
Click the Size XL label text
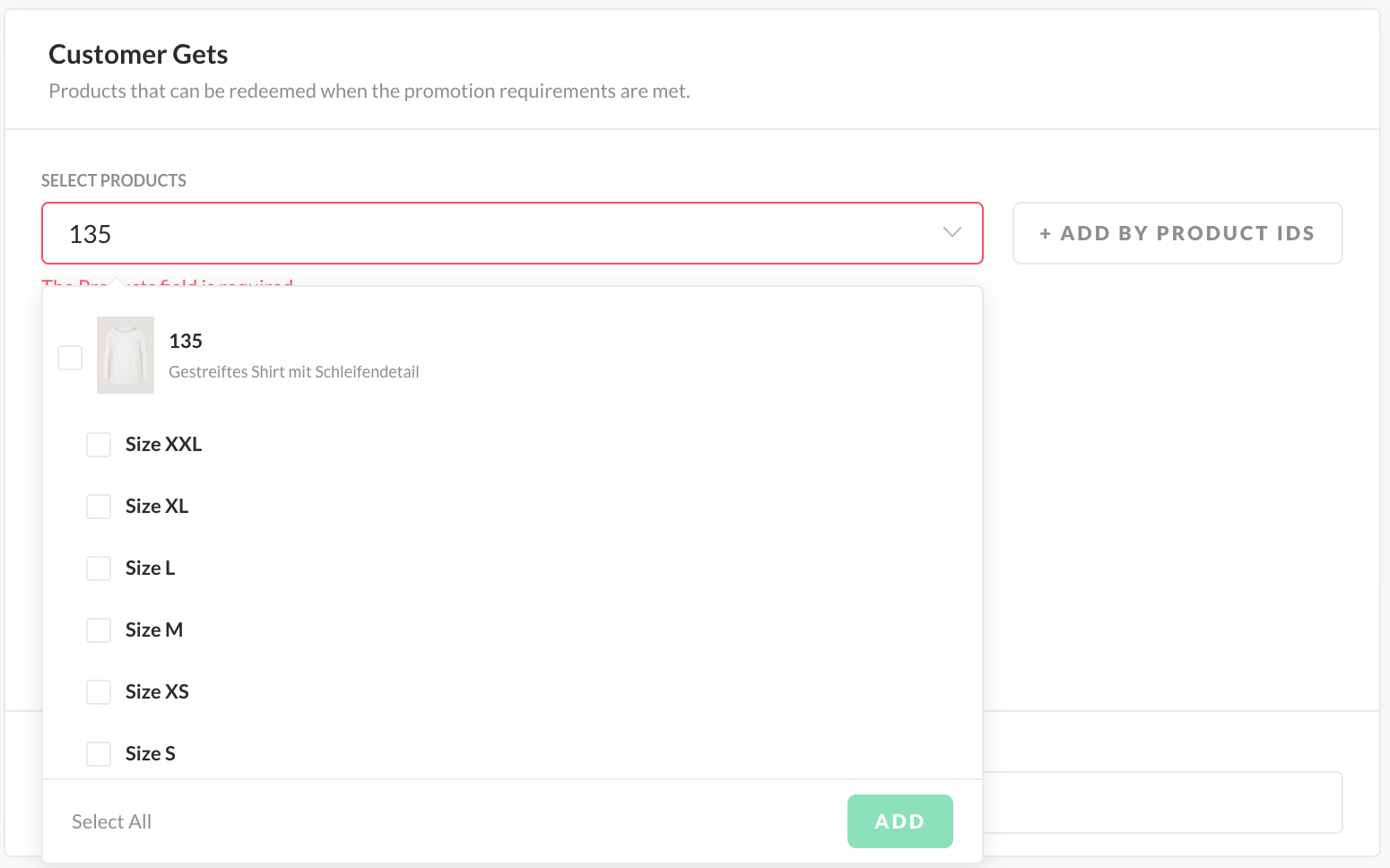pyautogui.click(x=157, y=507)
